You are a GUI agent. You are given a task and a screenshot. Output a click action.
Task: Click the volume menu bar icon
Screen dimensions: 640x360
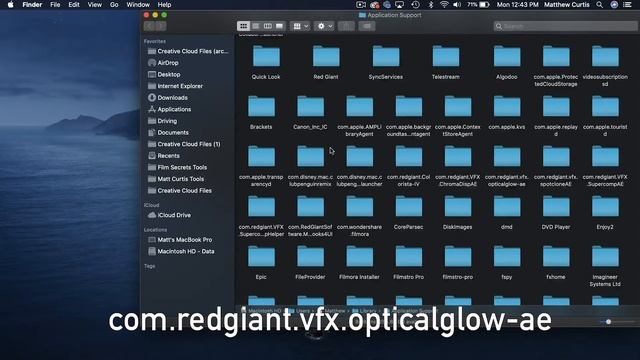[457, 5]
